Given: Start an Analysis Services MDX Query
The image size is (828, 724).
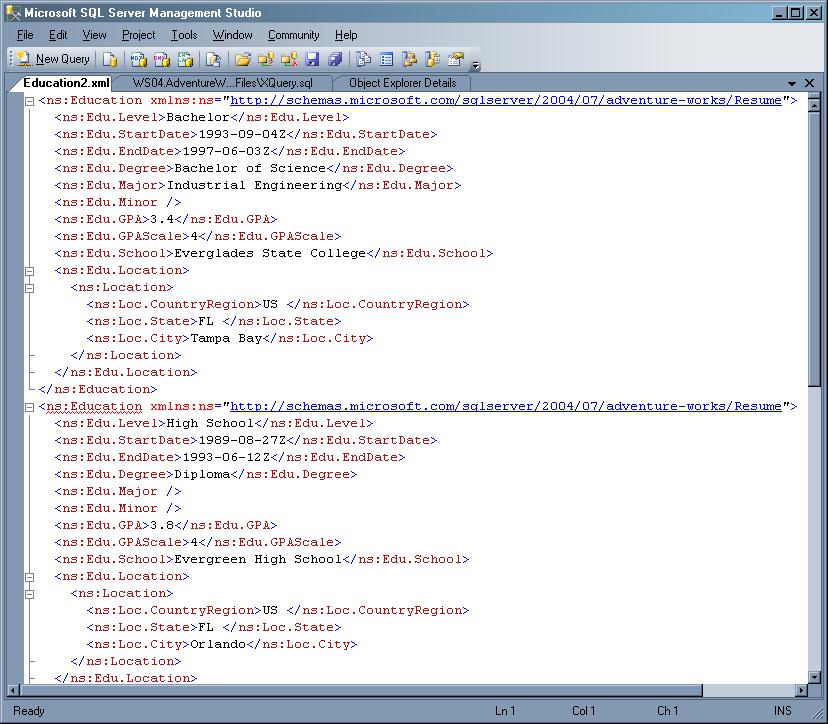Looking at the screenshot, I should coord(138,59).
